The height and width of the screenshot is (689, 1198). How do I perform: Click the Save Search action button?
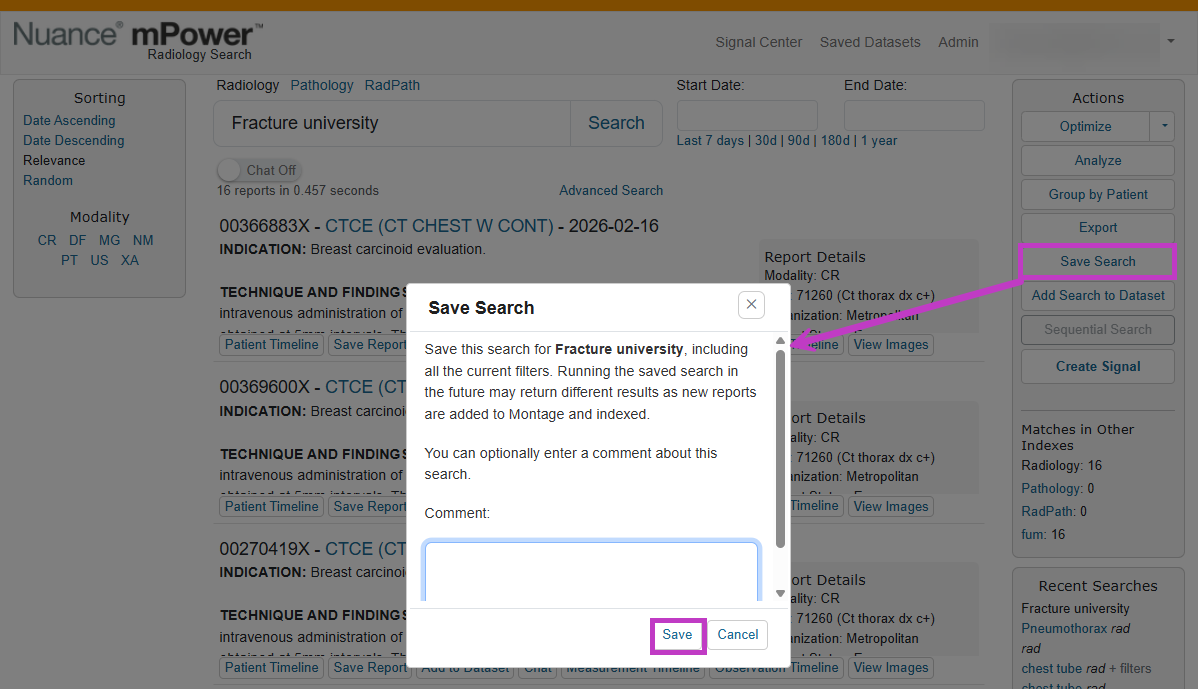pos(1098,261)
